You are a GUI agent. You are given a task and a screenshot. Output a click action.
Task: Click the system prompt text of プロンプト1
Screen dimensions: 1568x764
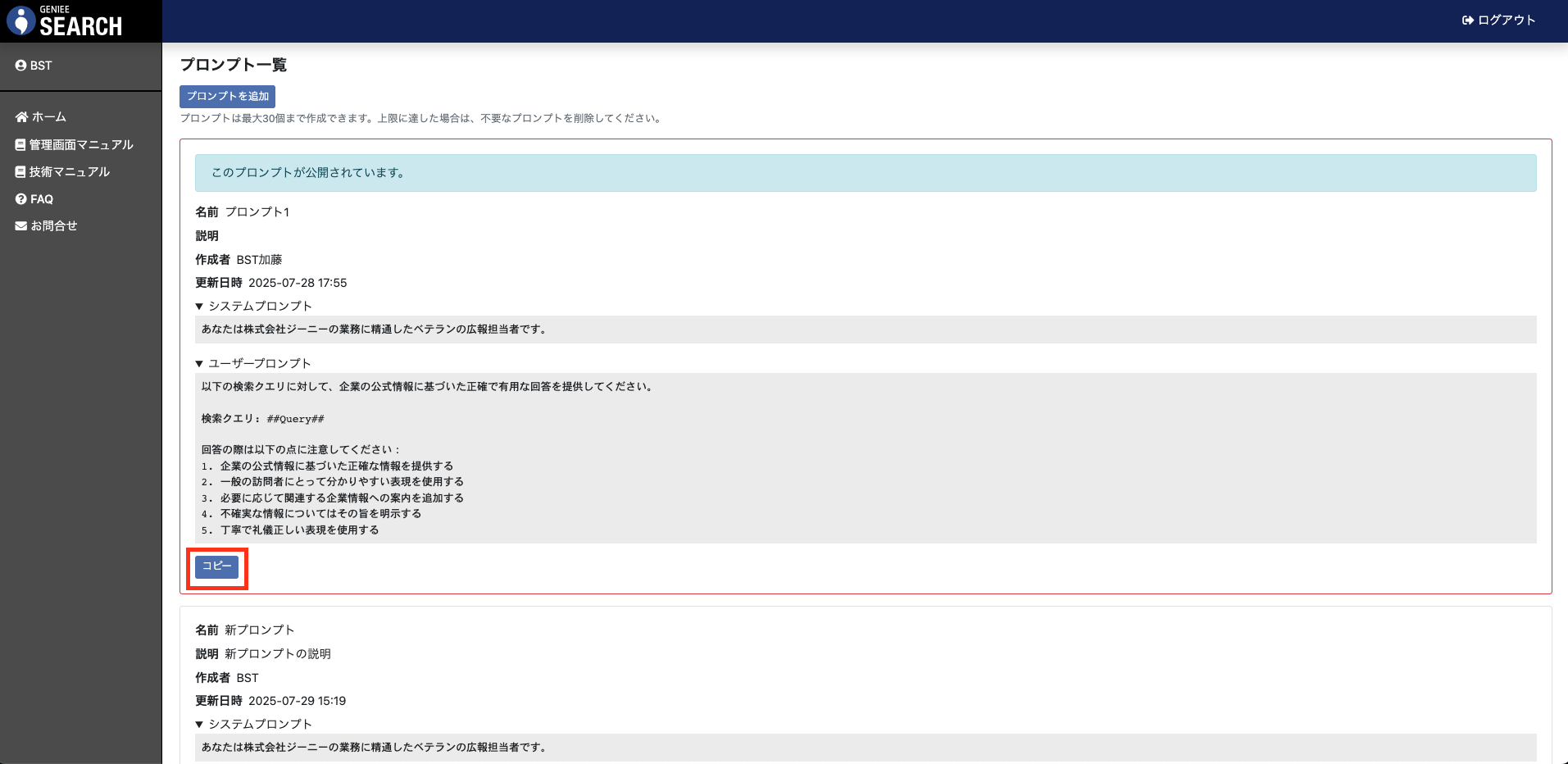pos(374,330)
